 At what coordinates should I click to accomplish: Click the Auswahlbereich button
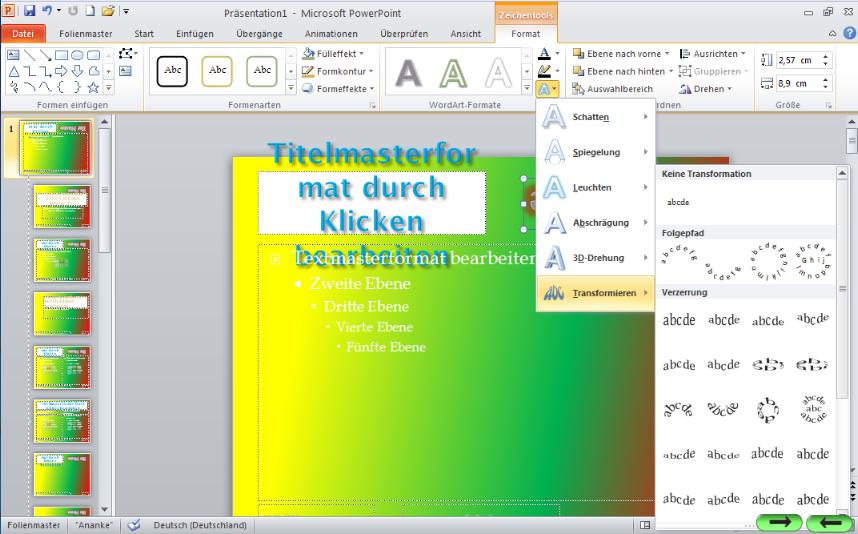[612, 89]
